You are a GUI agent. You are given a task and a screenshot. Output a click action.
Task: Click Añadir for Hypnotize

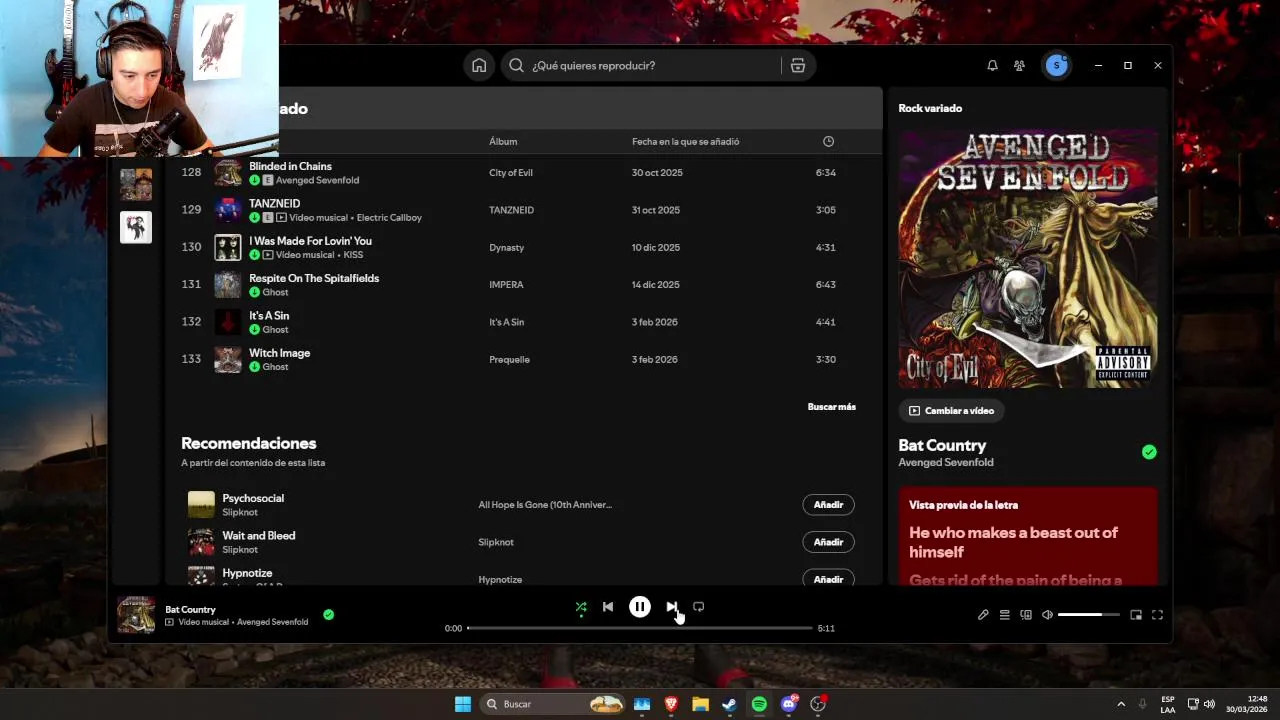point(828,578)
